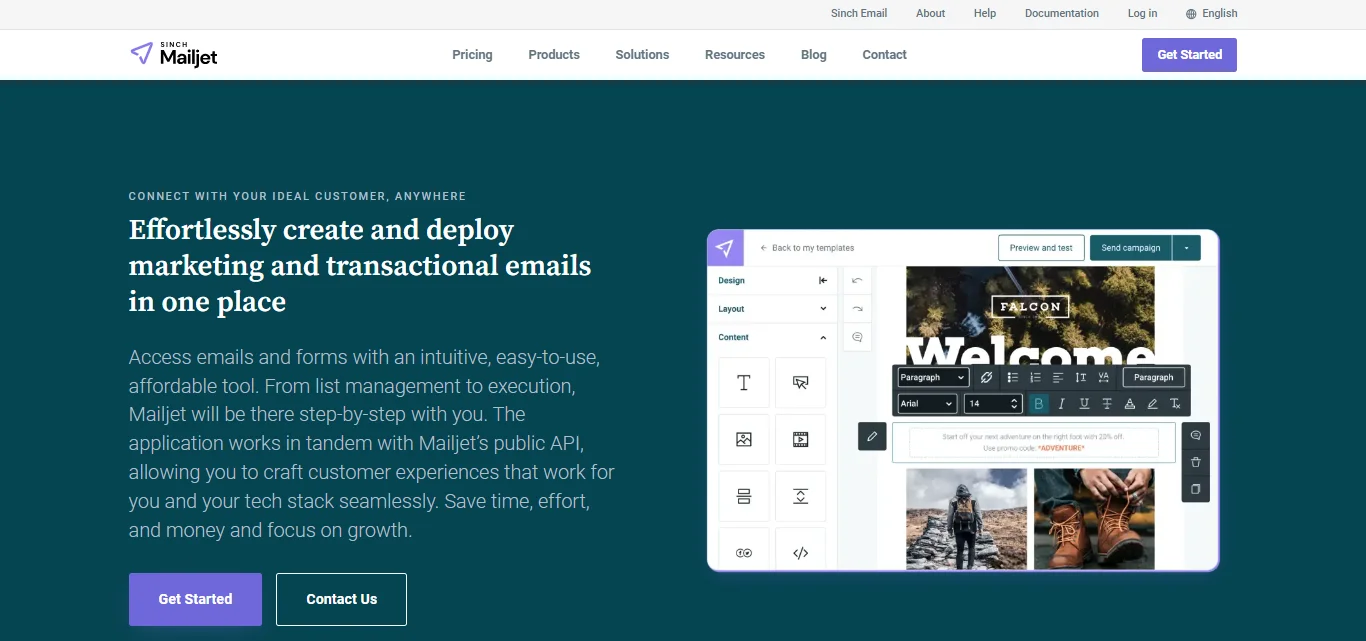Click Preview and test button

1041,248
